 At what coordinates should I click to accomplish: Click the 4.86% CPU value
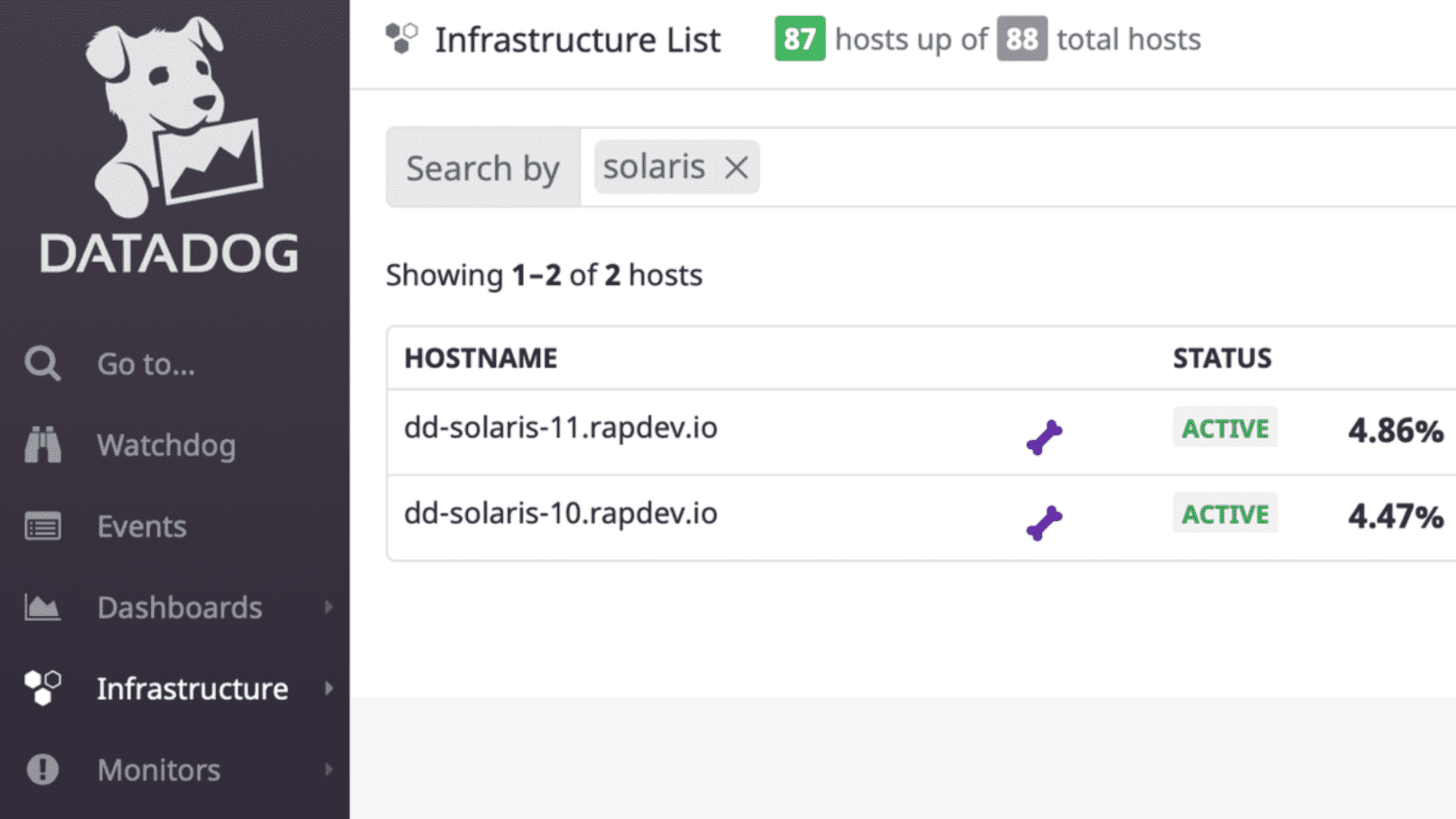pyautogui.click(x=1396, y=431)
